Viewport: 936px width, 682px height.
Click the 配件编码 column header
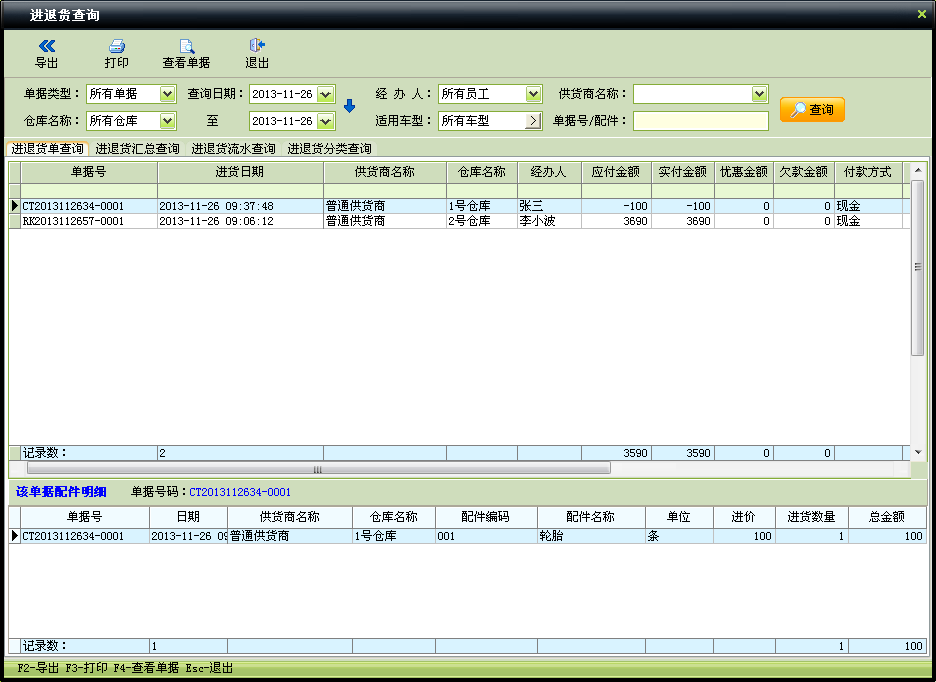pos(486,517)
